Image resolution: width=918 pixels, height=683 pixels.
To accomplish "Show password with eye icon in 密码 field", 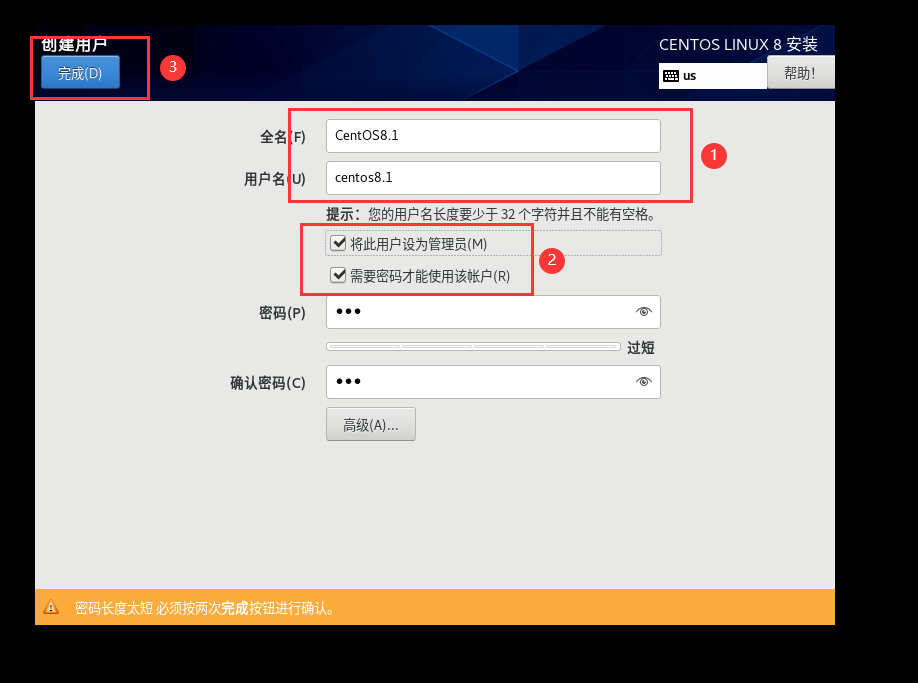I will (643, 311).
